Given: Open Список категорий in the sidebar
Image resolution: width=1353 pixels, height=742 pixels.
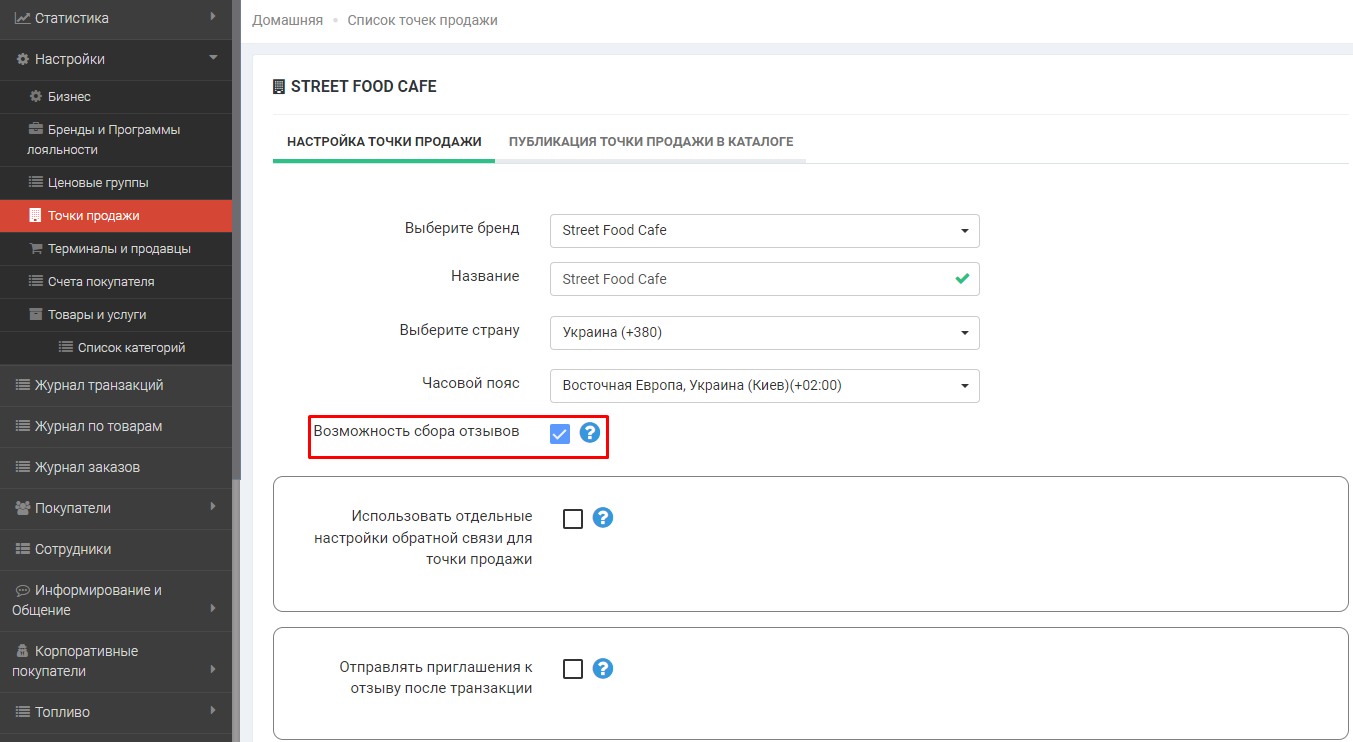Looking at the screenshot, I should click(131, 348).
